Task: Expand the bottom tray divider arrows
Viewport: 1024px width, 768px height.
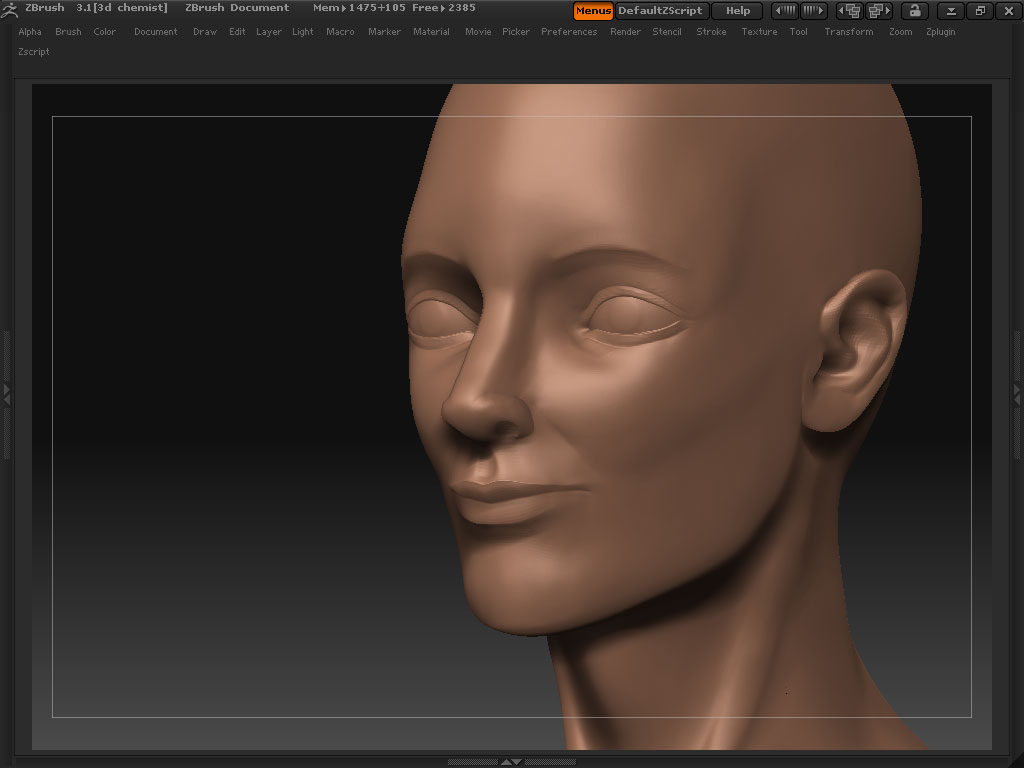Action: [511, 761]
